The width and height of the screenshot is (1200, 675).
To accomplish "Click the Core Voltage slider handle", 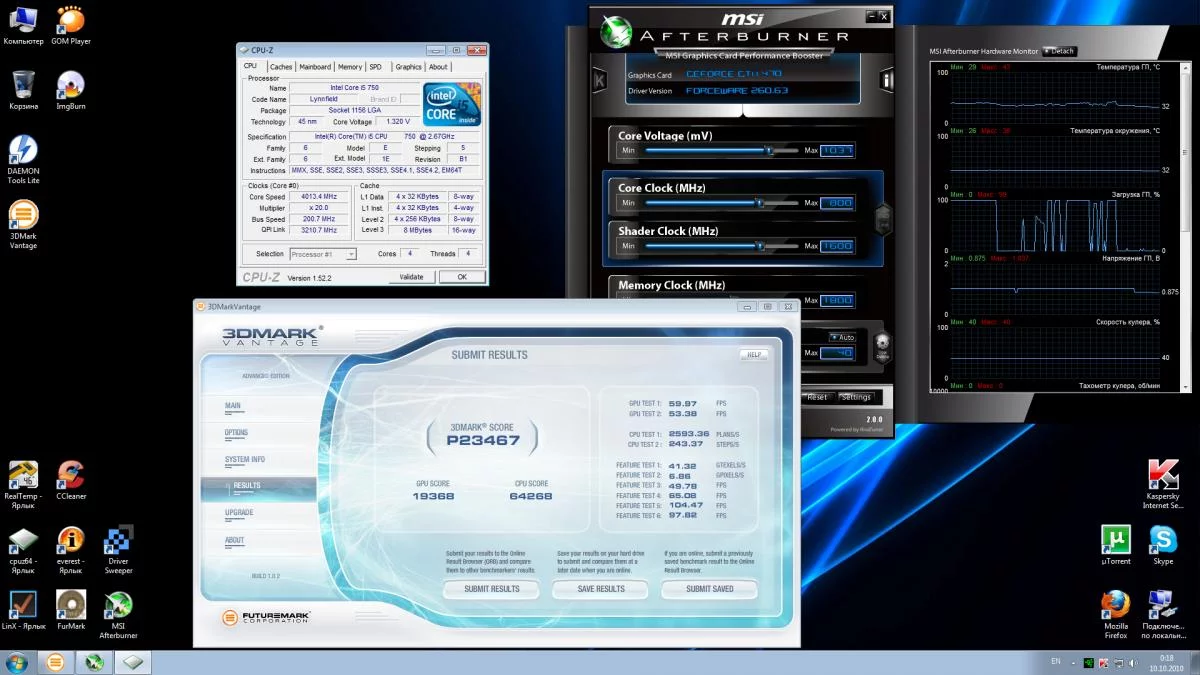I will click(769, 151).
